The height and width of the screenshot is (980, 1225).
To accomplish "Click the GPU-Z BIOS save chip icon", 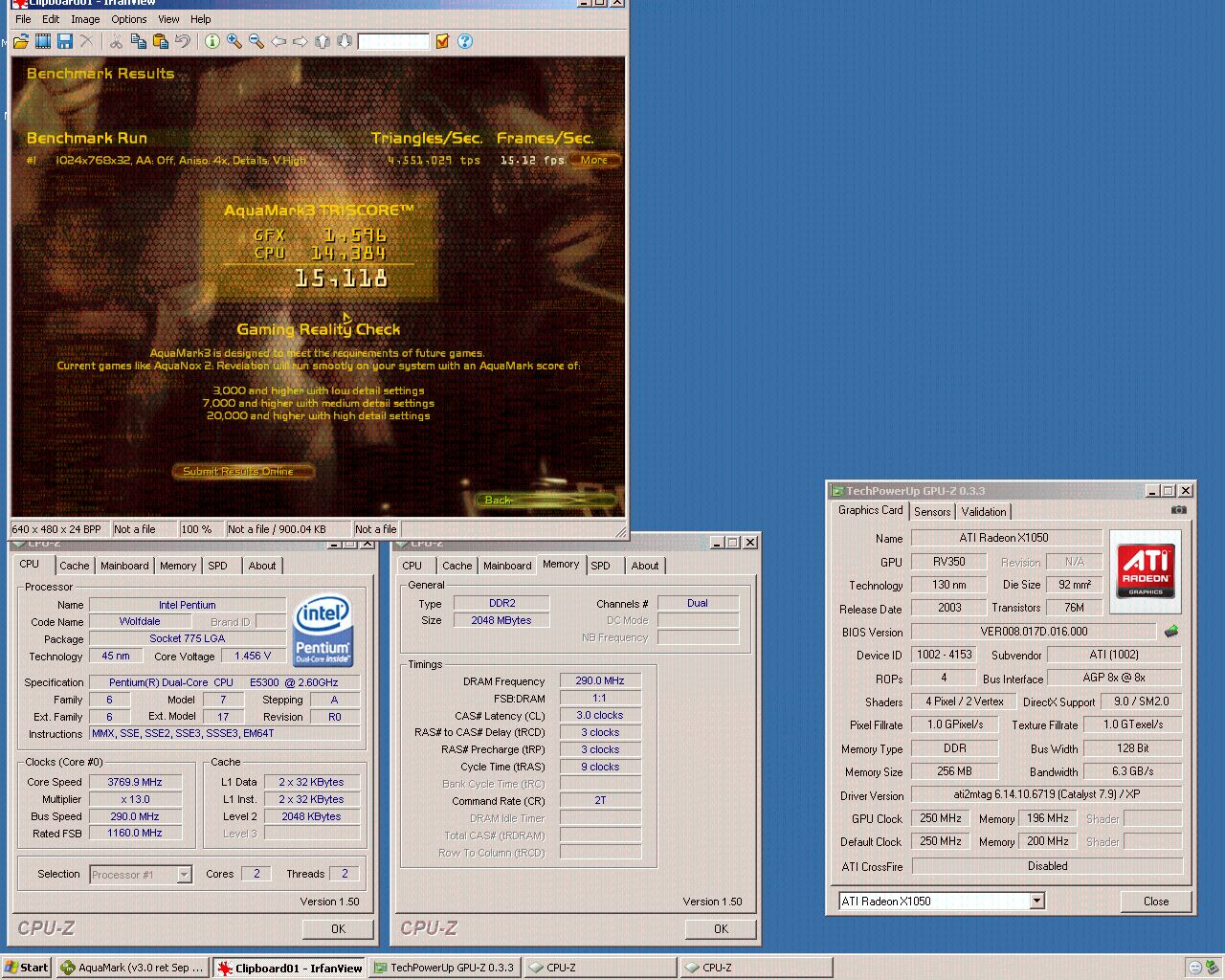I will click(1170, 632).
